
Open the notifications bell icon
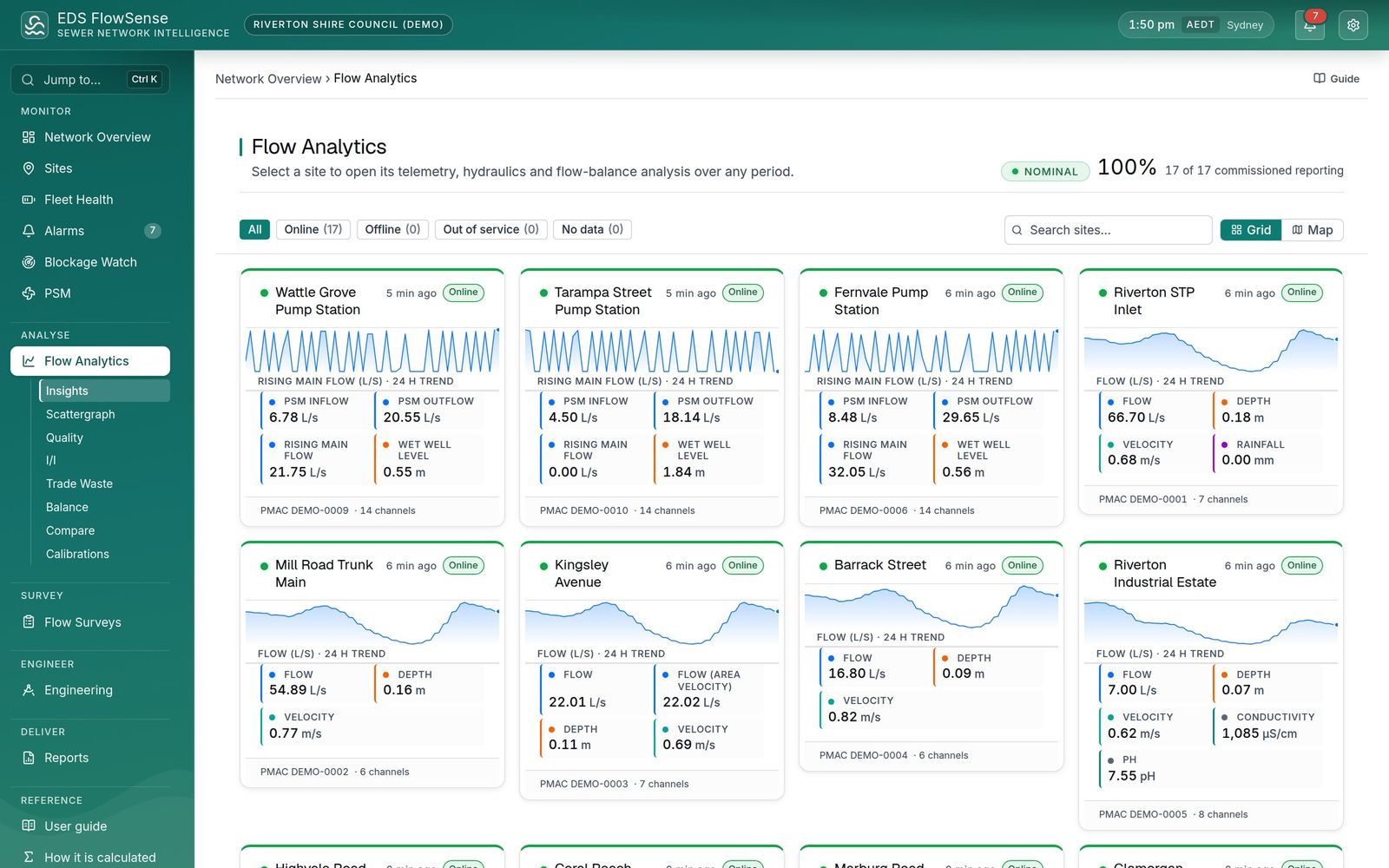point(1309,25)
